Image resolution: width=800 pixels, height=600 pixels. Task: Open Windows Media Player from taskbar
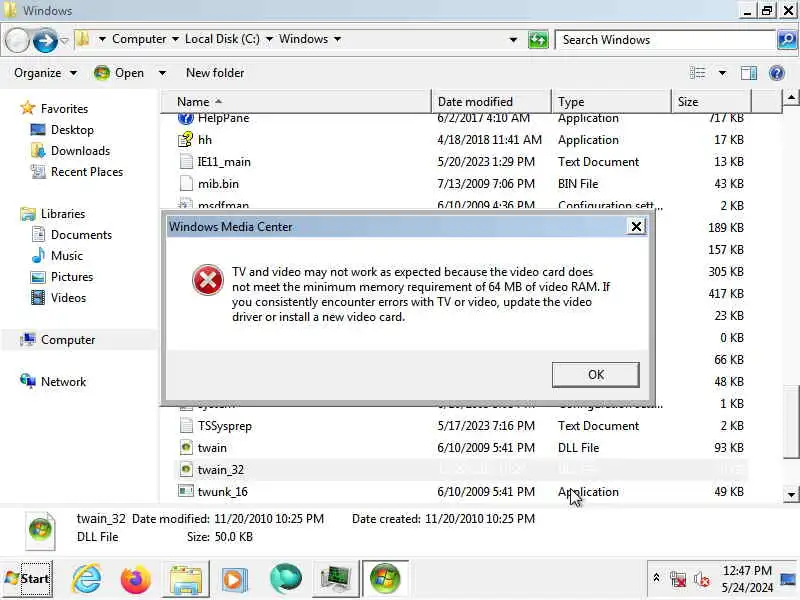coord(235,579)
